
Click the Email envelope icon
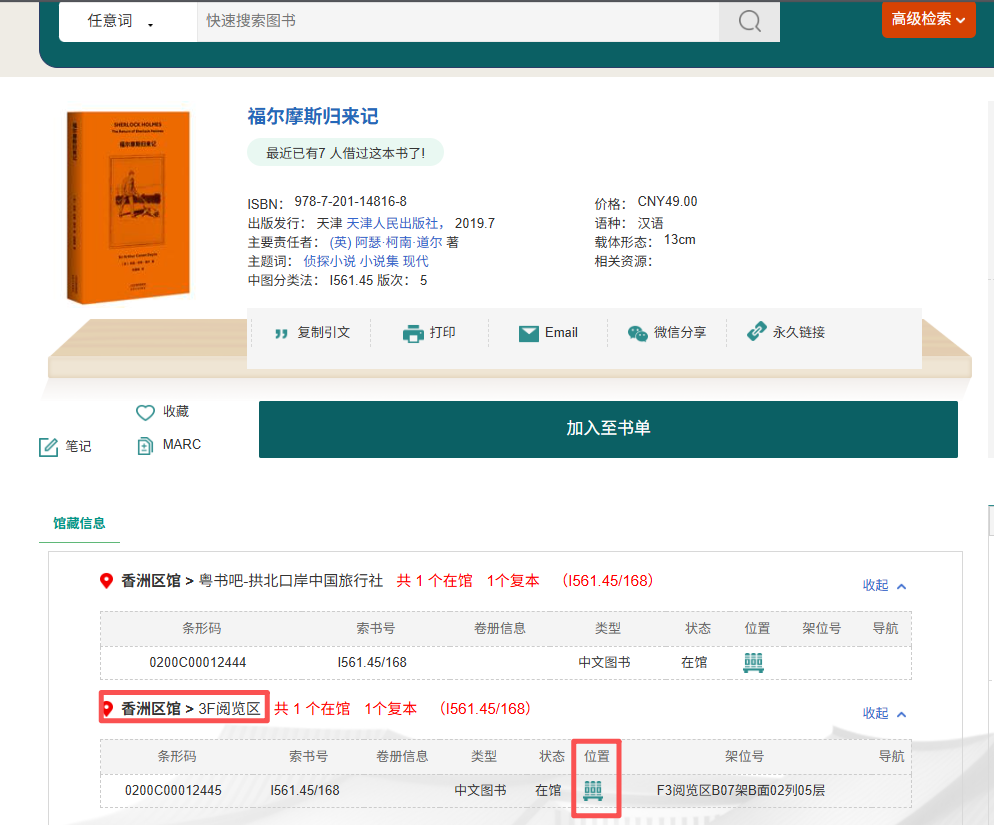pos(529,333)
